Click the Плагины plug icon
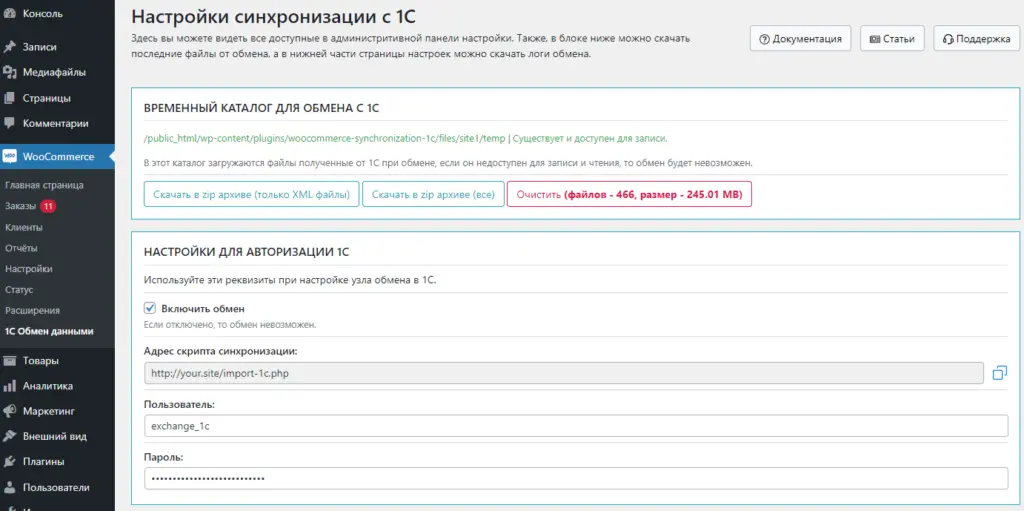This screenshot has width=1024, height=511. click(9, 462)
